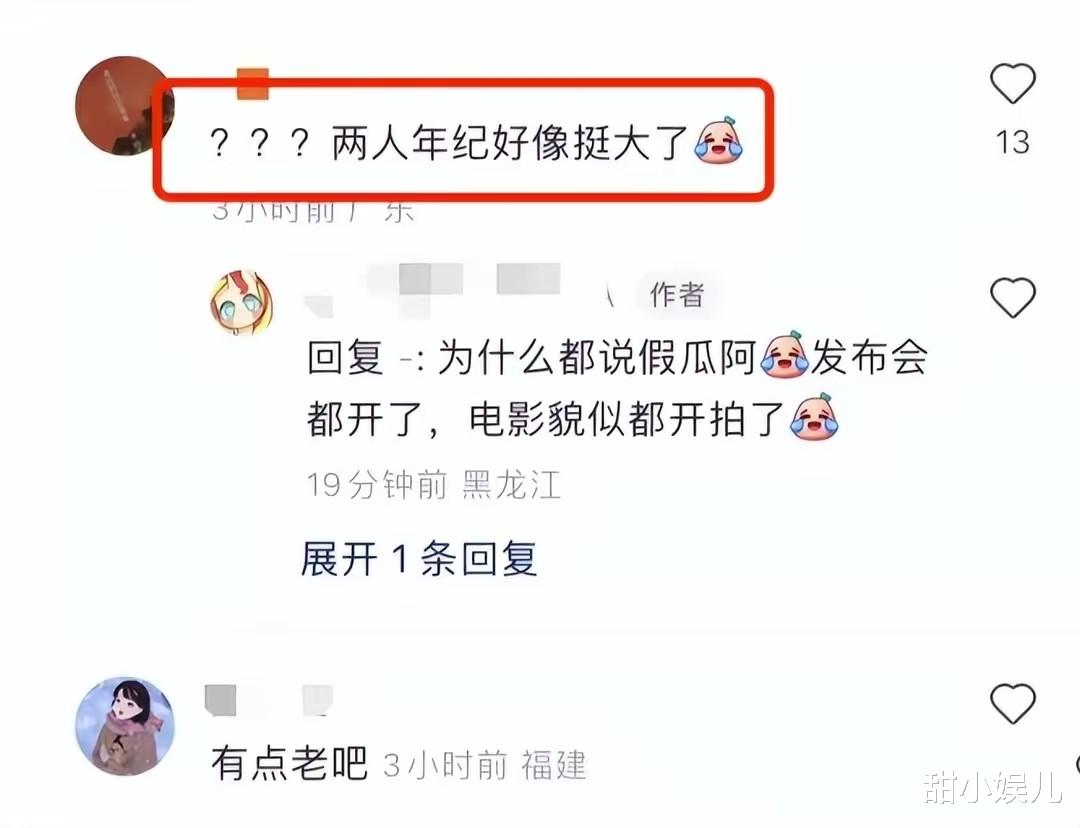Open the top commenter's red avatar

(x=124, y=105)
